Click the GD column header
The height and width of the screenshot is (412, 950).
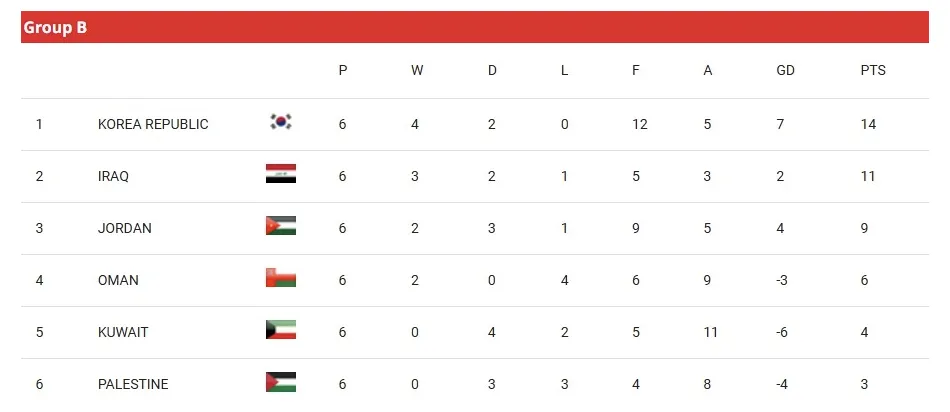(x=785, y=70)
